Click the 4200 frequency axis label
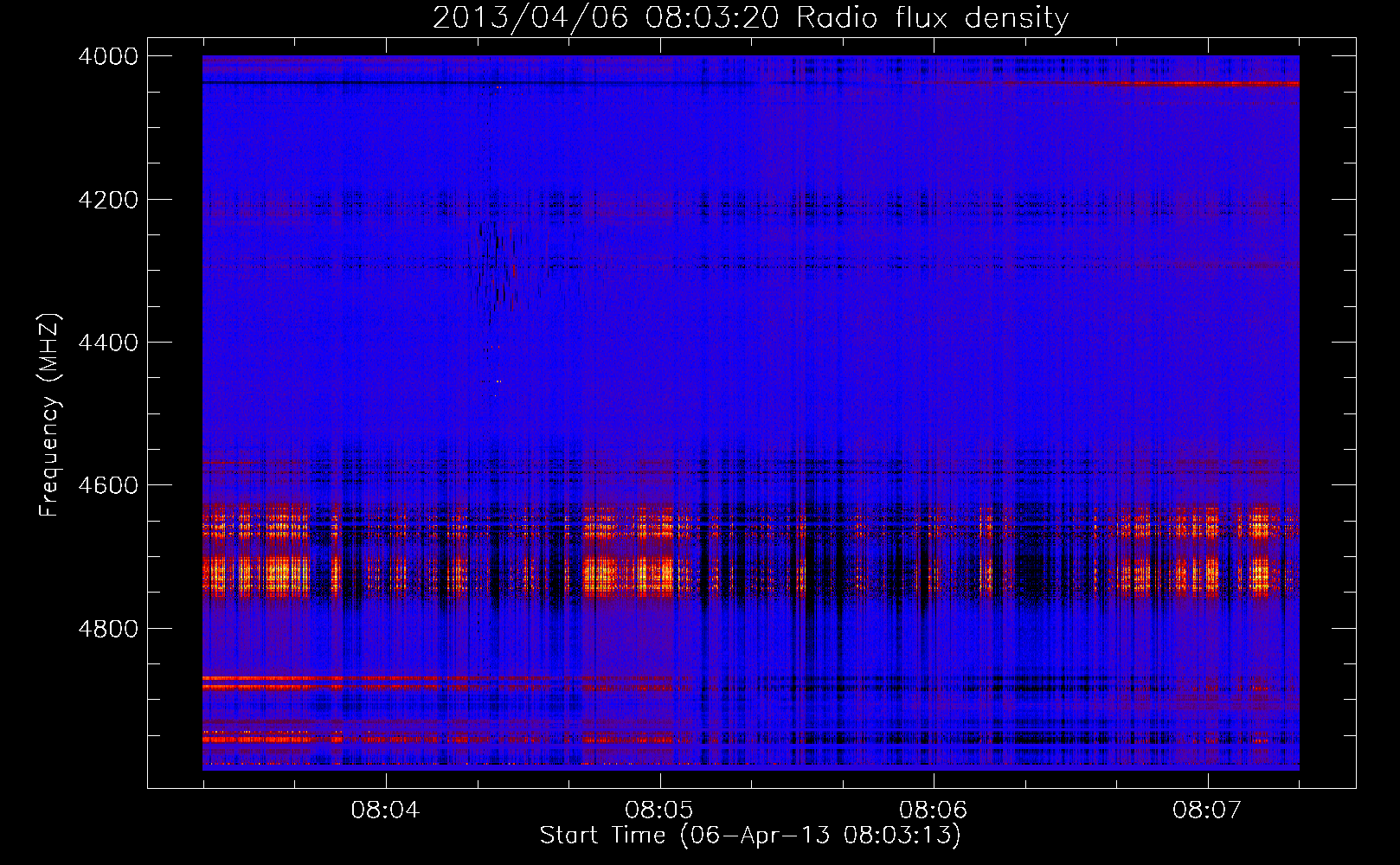 point(108,200)
